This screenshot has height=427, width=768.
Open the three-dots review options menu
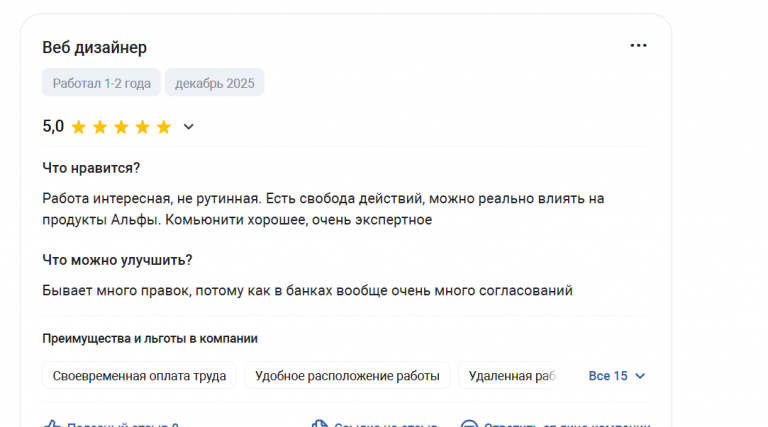tap(638, 46)
